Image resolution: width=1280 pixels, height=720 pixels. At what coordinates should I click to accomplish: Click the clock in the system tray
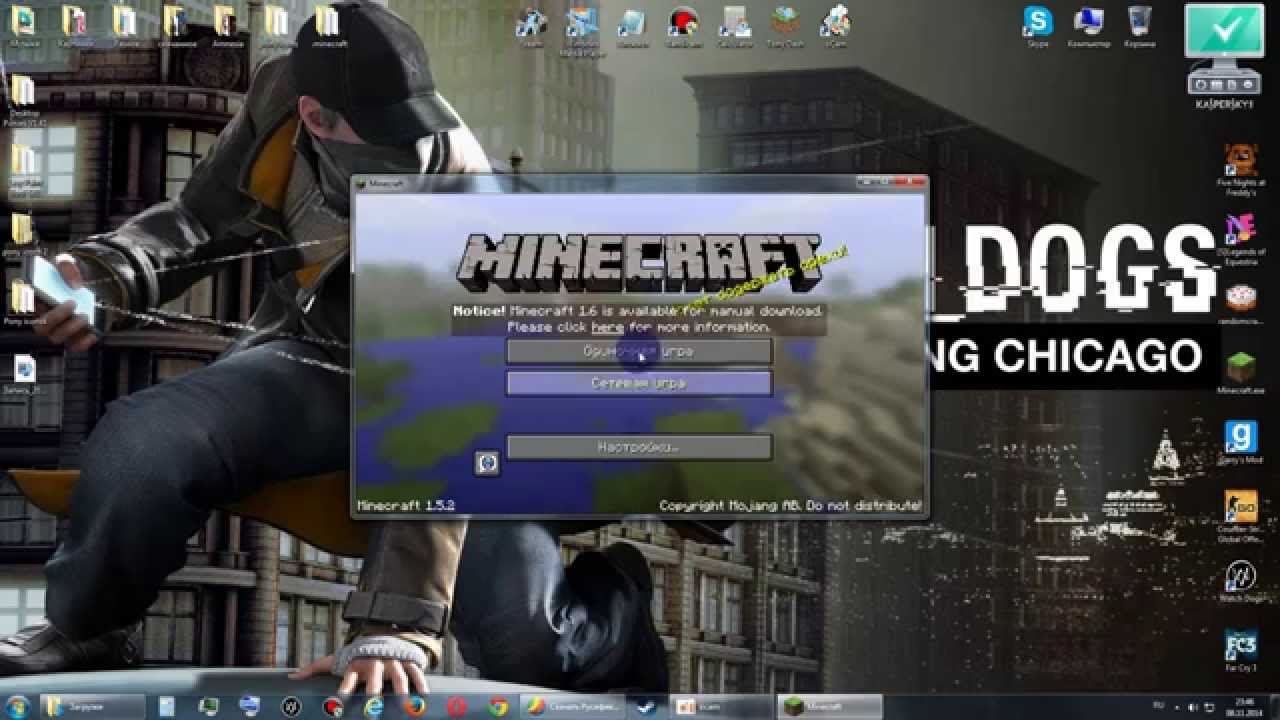tap(1243, 706)
